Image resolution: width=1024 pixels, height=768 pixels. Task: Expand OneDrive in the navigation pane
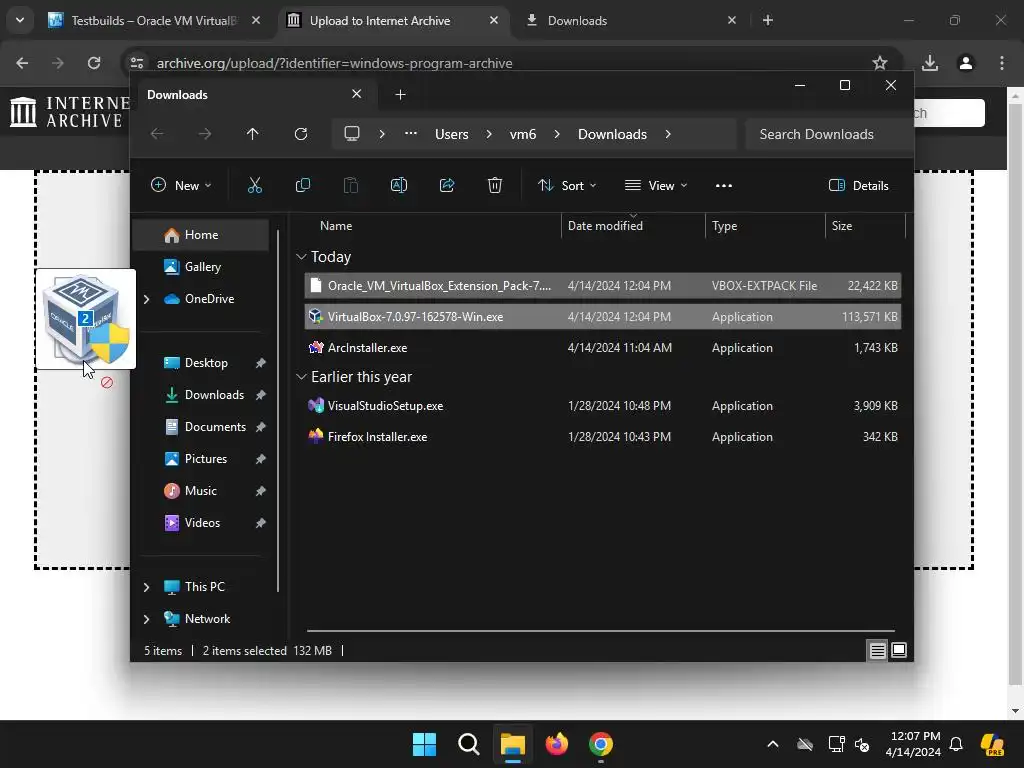(146, 299)
